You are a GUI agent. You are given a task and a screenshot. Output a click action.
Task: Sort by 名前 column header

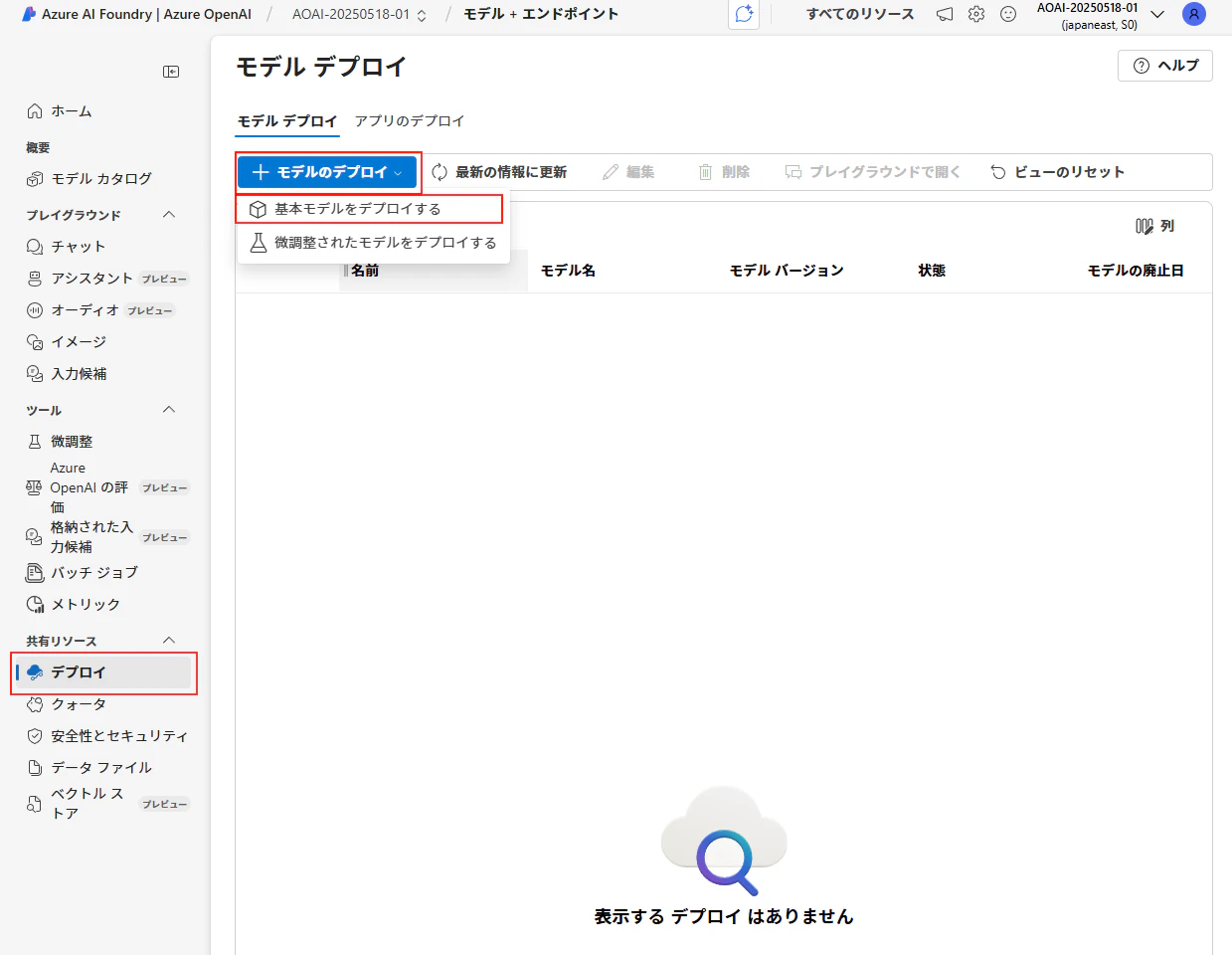point(365,271)
